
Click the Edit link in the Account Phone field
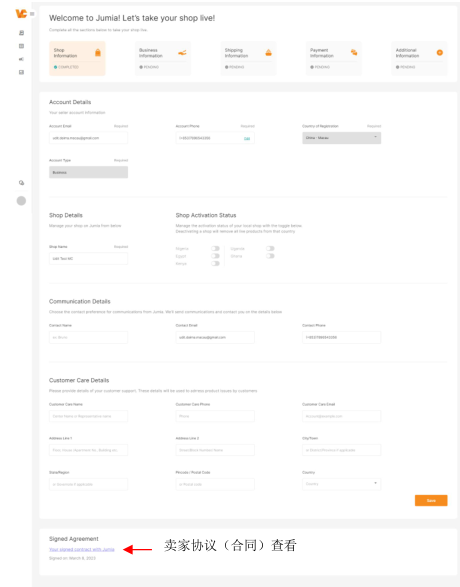247,139
